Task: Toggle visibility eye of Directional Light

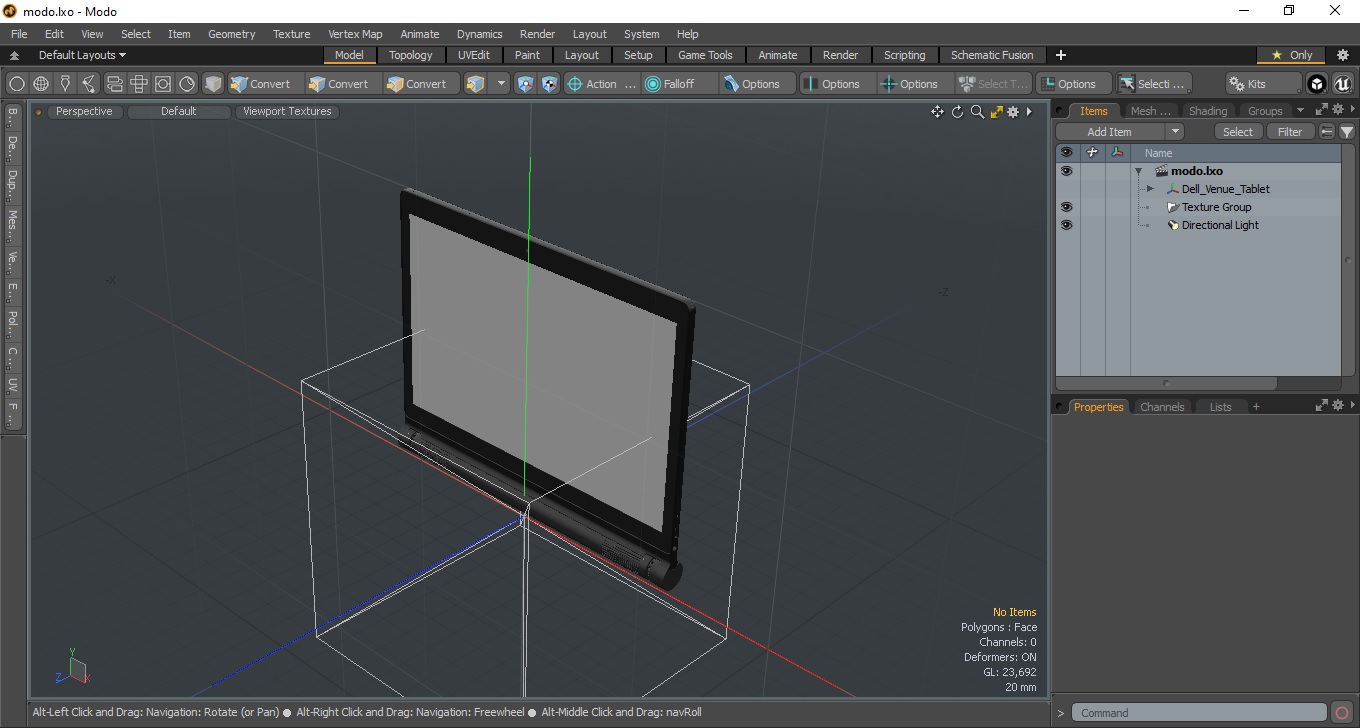Action: click(1066, 225)
